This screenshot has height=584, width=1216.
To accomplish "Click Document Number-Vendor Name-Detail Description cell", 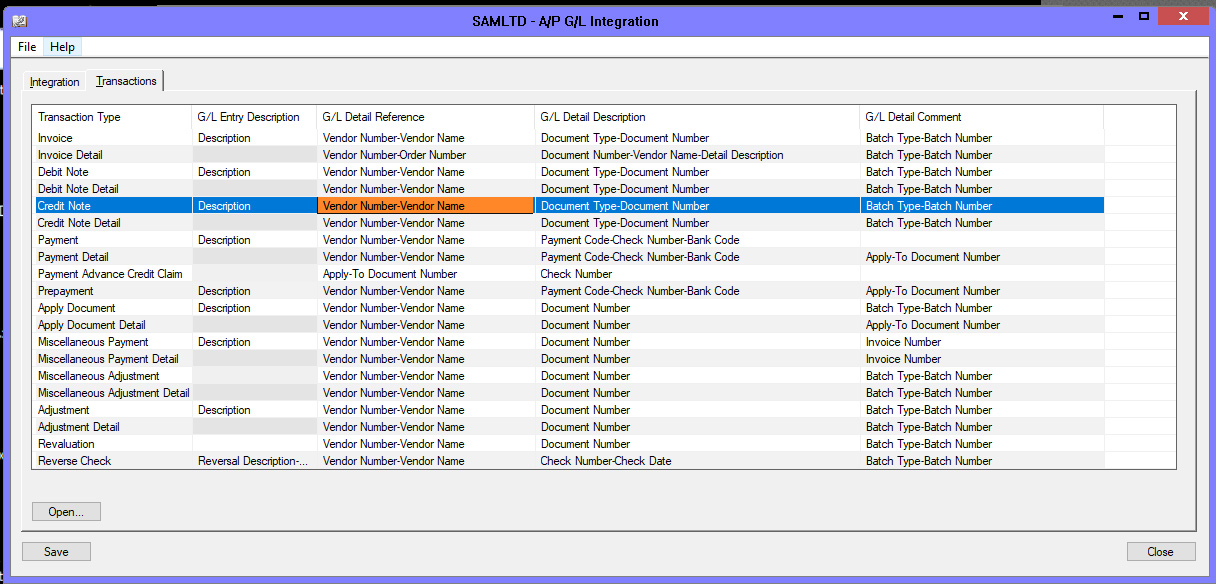I will click(x=697, y=155).
